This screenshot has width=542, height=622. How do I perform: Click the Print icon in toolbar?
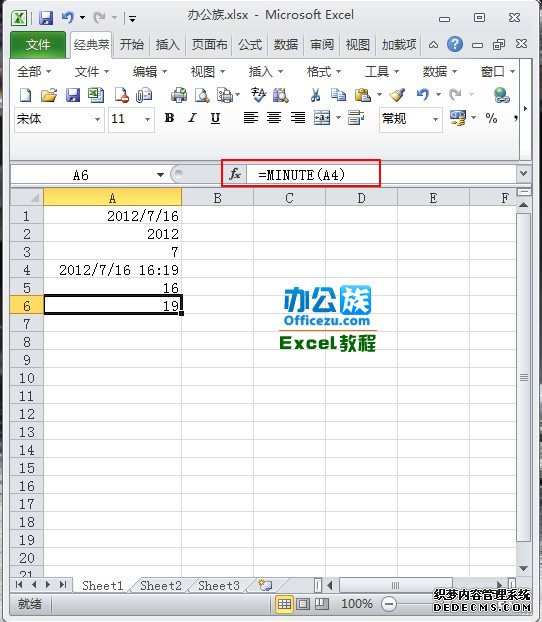[x=179, y=95]
